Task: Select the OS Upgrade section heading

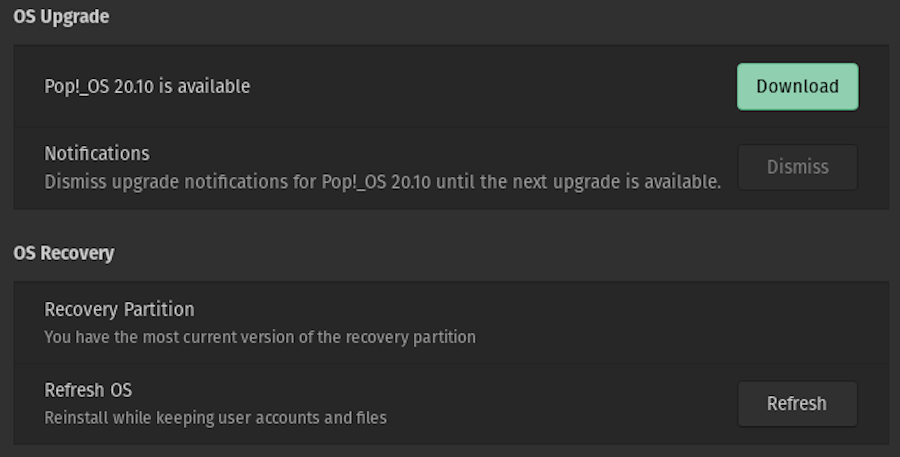Action: click(x=61, y=17)
